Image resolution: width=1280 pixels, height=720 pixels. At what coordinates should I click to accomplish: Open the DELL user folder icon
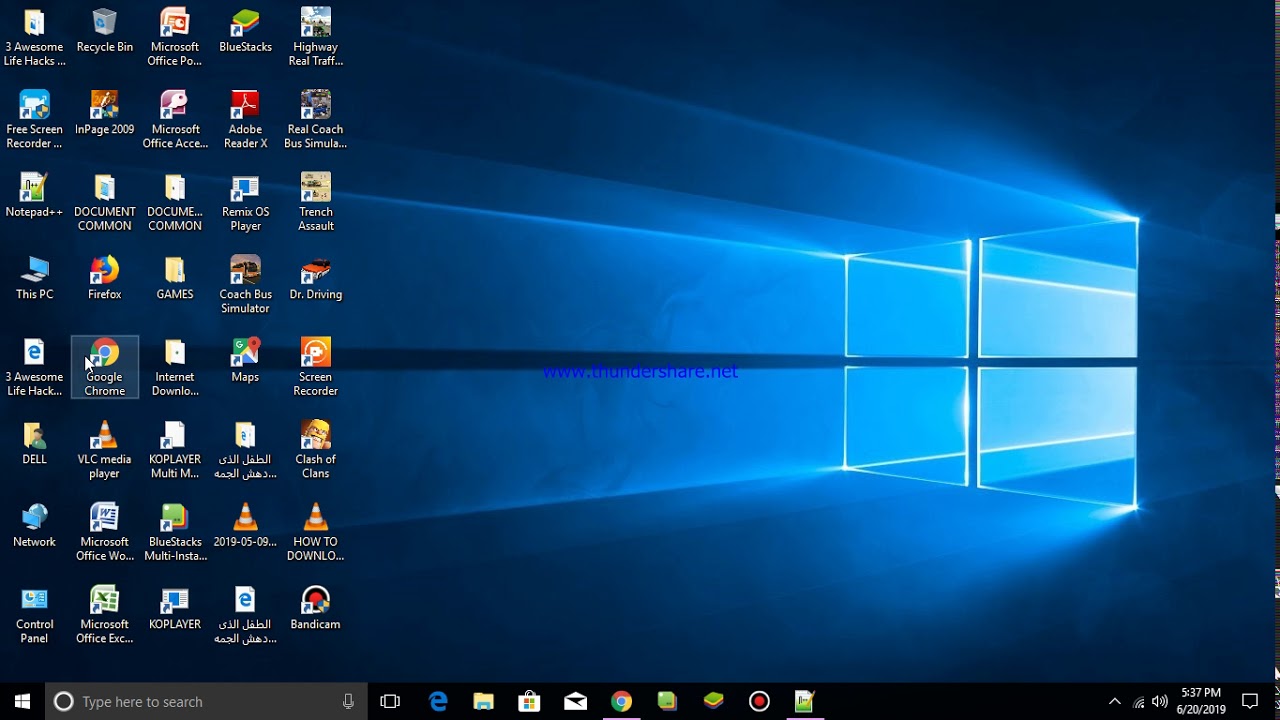tap(34, 445)
